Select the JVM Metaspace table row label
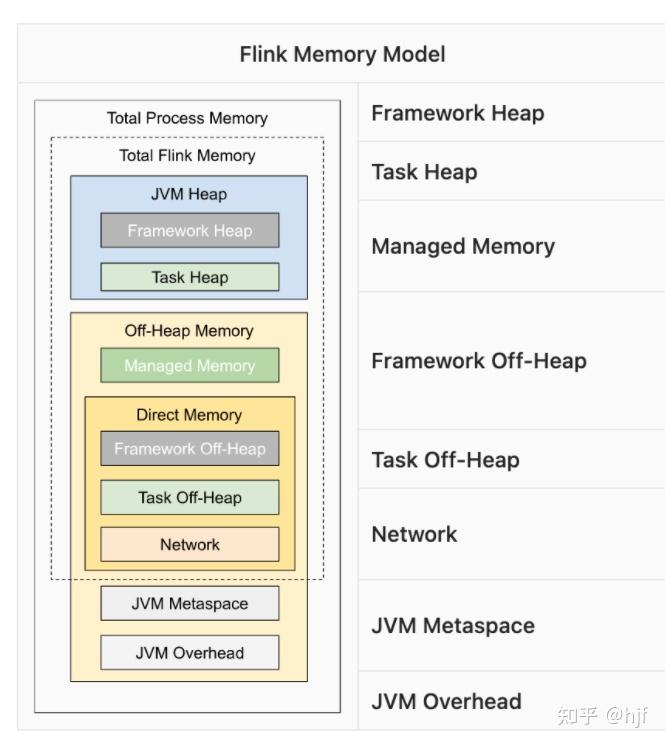 pyautogui.click(x=453, y=626)
